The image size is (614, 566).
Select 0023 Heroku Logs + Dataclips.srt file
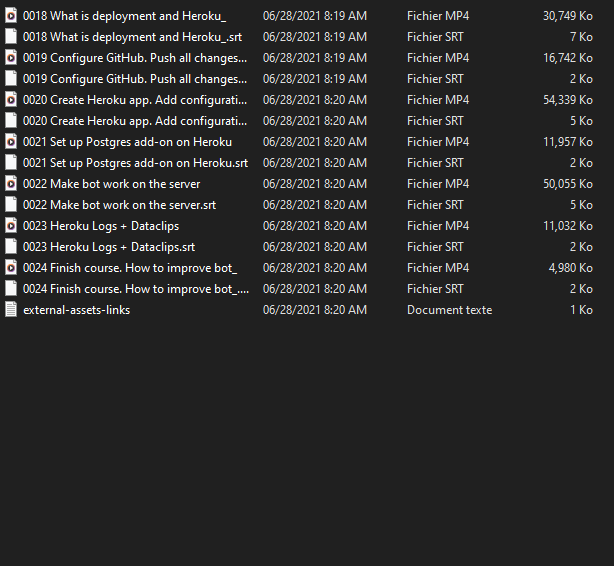tap(109, 247)
